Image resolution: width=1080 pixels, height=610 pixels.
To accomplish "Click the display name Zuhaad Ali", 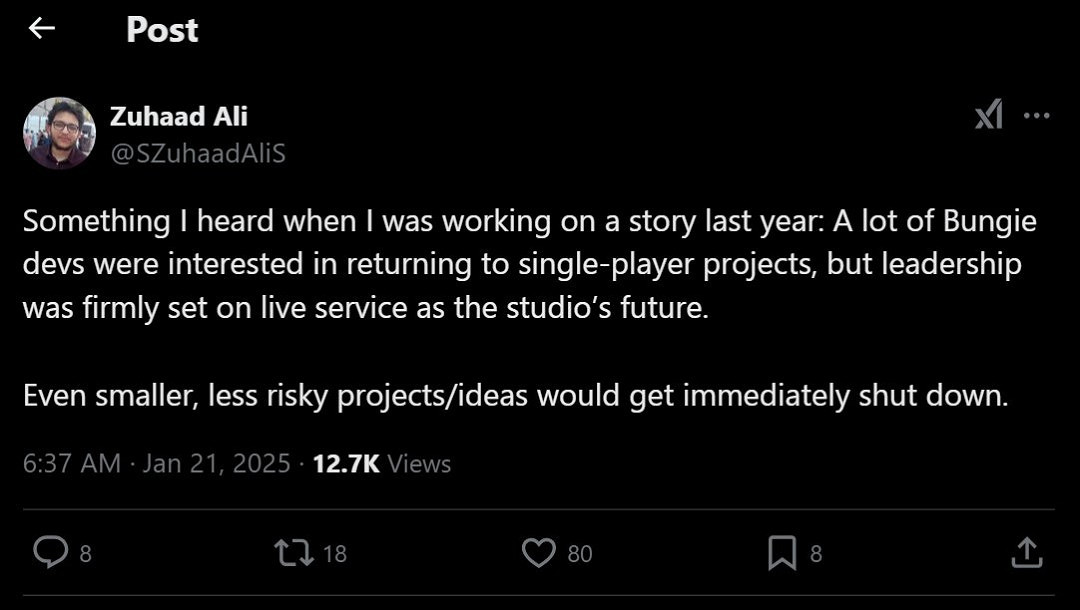I will point(178,116).
